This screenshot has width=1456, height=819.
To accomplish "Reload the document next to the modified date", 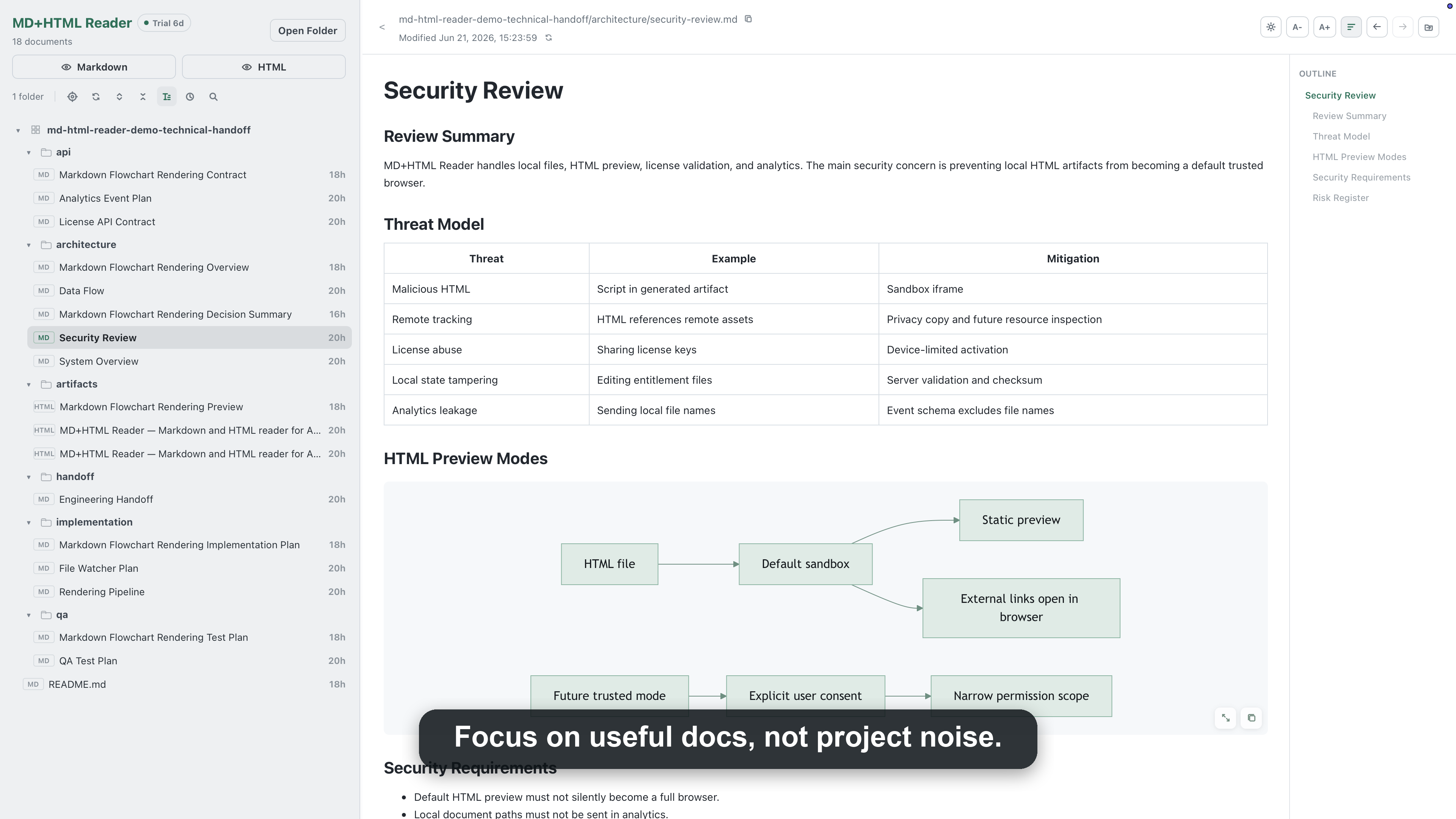I will pos(548,38).
